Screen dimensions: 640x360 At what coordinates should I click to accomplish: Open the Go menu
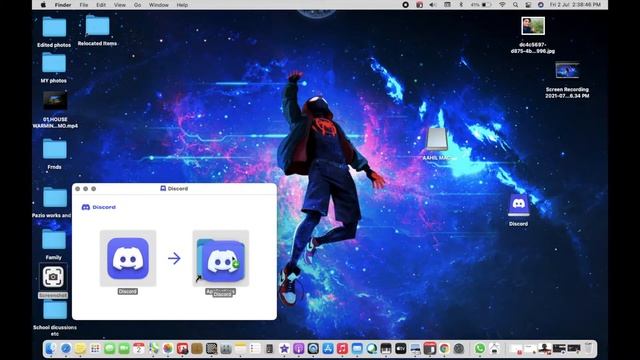pos(138,5)
